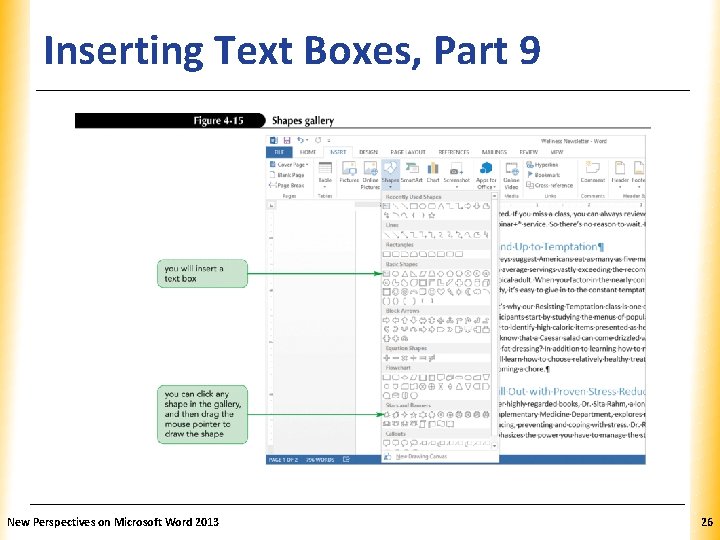This screenshot has height=540, width=720.
Task: Switch to the HOME tab
Action: coord(308,152)
